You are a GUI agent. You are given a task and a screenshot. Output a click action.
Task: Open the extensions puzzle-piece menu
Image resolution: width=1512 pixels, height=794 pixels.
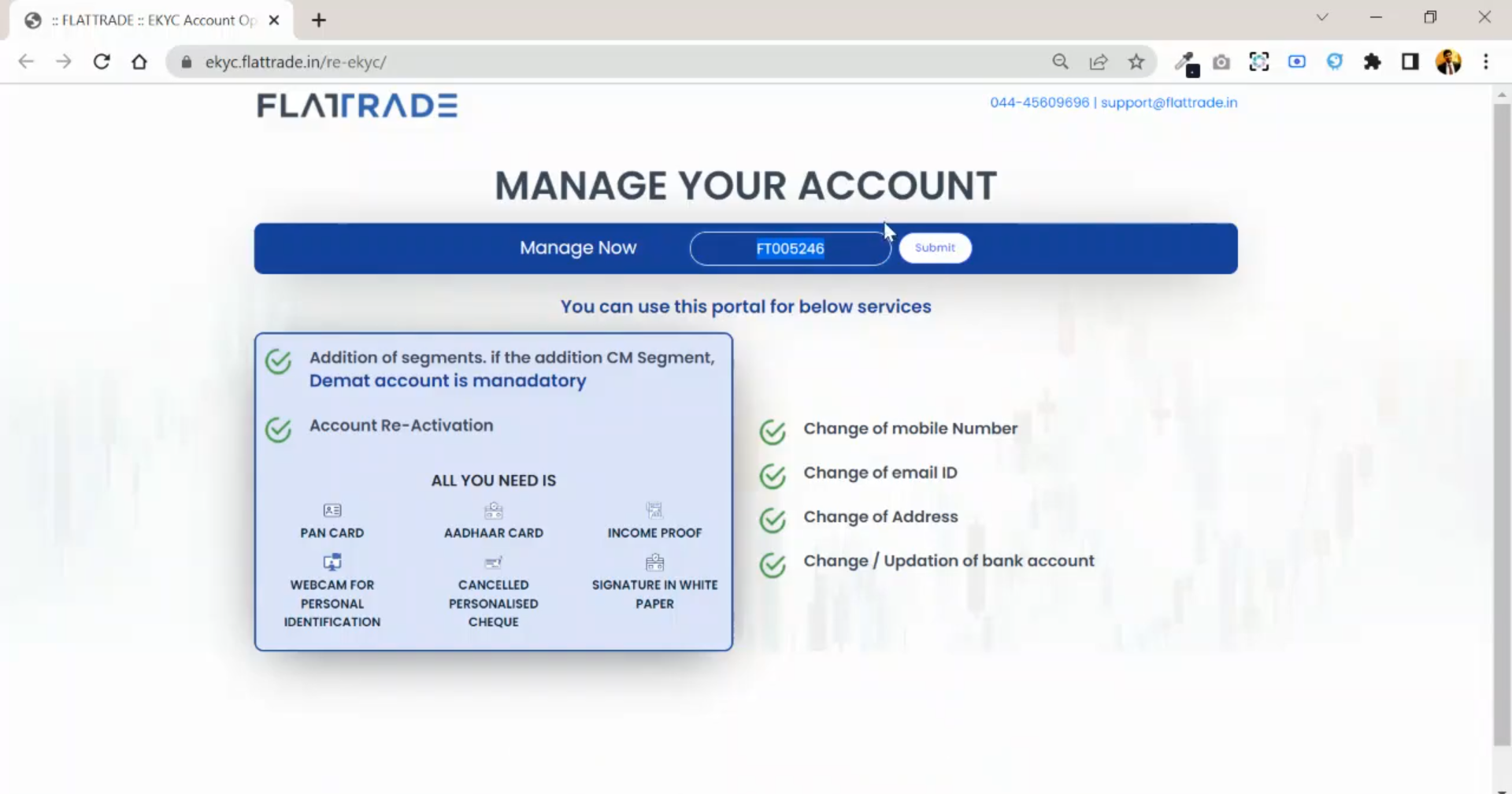pyautogui.click(x=1373, y=61)
